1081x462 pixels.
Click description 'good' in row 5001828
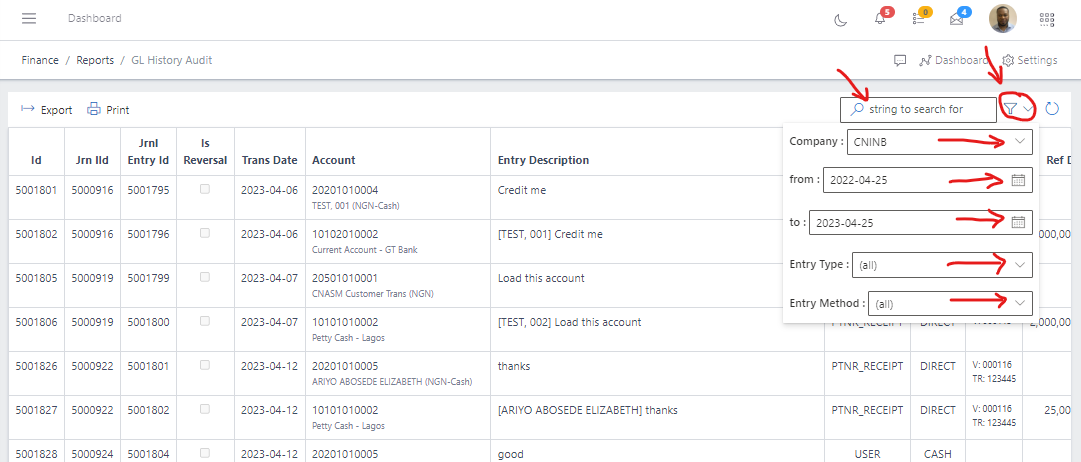click(510, 454)
